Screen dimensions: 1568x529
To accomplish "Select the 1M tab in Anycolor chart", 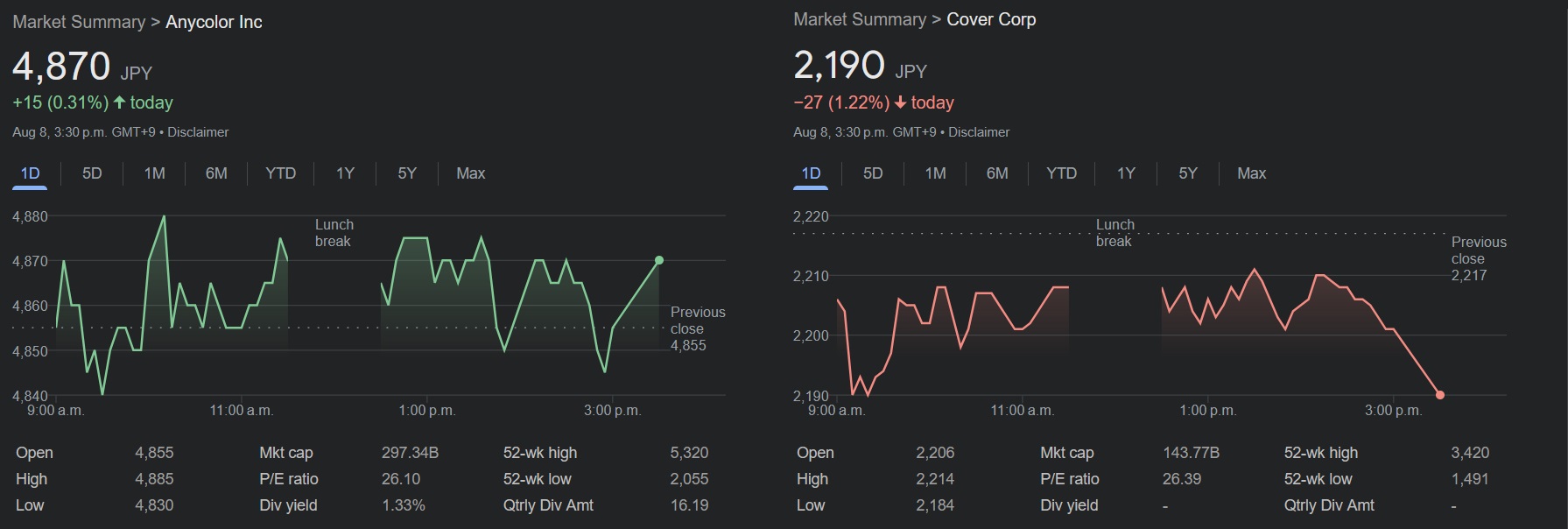I will [154, 173].
